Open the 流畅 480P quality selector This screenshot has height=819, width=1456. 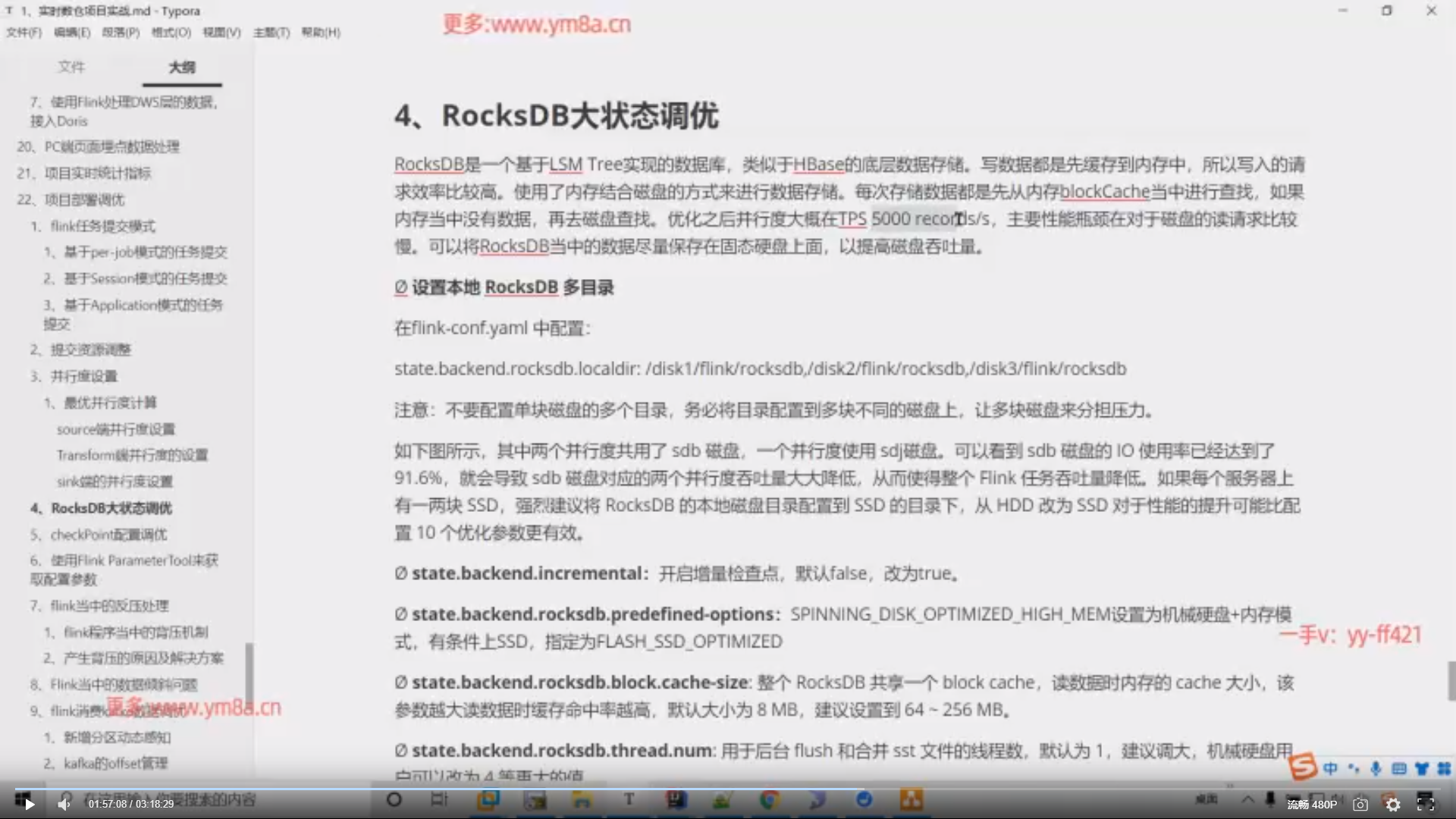point(1312,805)
